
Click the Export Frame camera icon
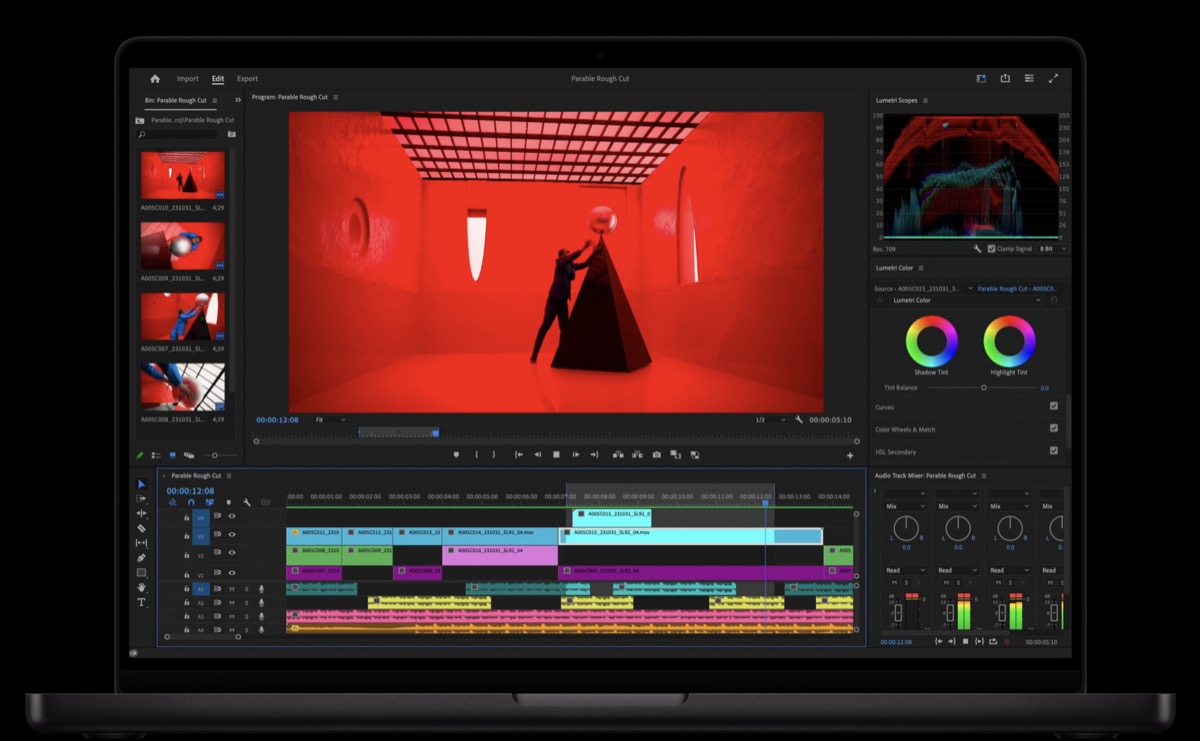coord(657,454)
